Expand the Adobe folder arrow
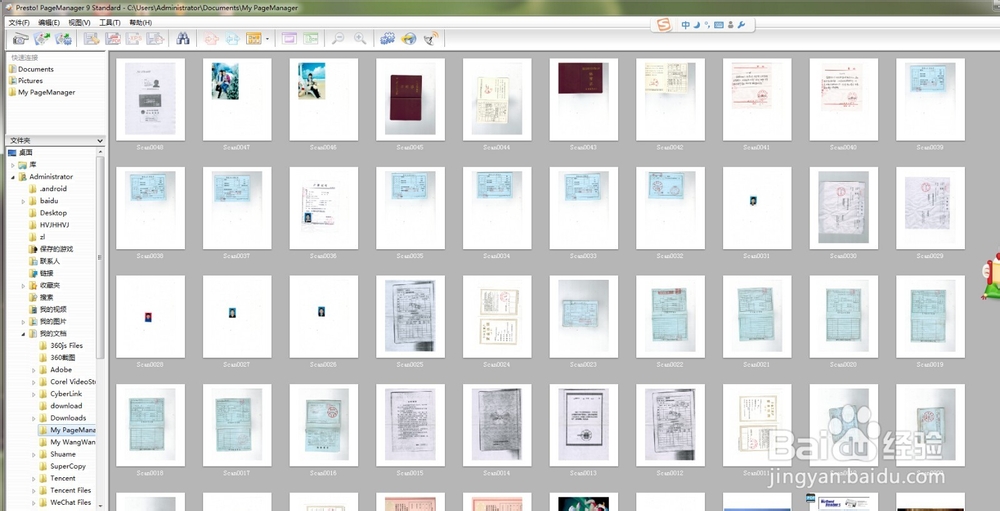This screenshot has height=511, width=1000. click(34, 370)
